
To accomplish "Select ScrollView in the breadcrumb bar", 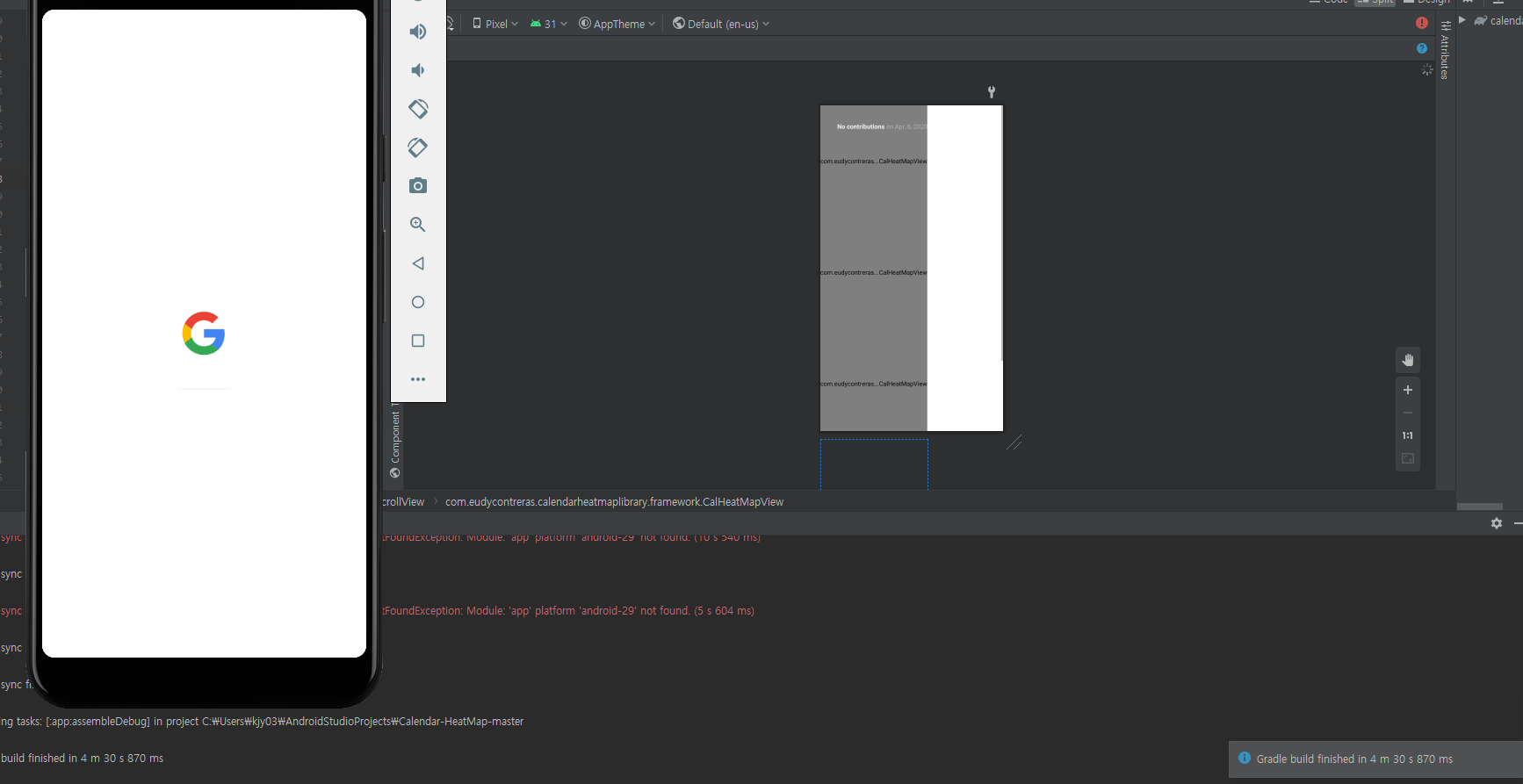I will click(x=403, y=502).
